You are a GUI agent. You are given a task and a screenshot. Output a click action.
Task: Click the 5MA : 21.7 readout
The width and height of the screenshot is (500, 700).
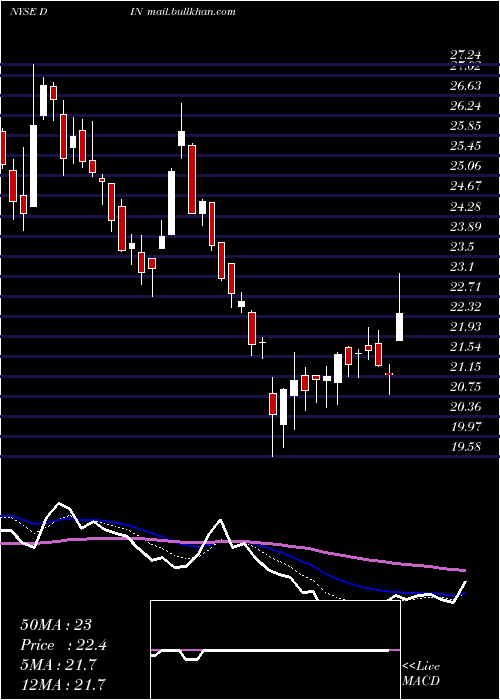coord(58,664)
